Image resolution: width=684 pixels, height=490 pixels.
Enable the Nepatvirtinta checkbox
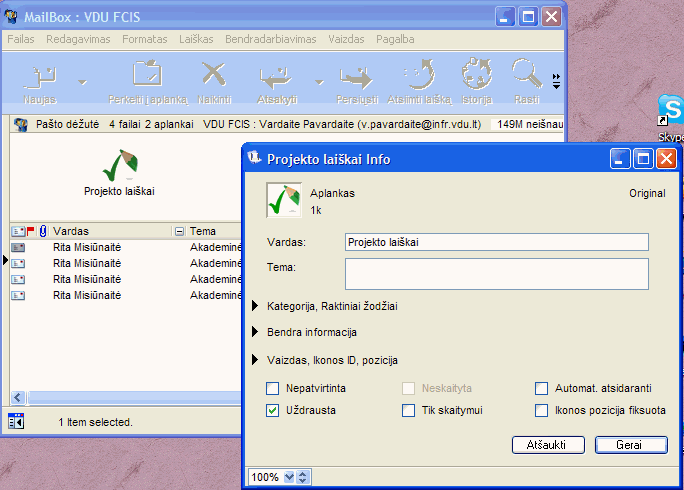coord(273,388)
